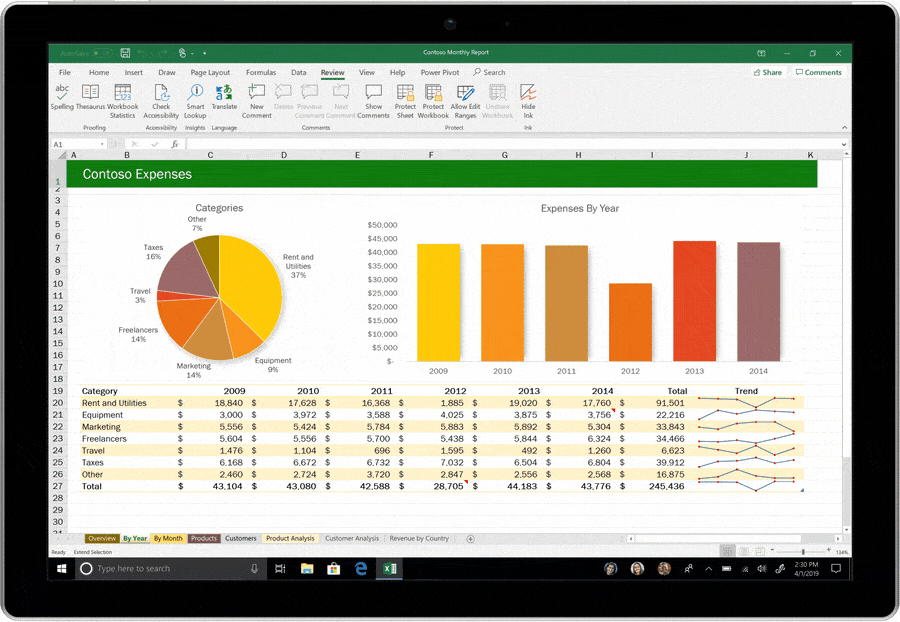Switch to the Formulas ribbon tab
This screenshot has height=622, width=900.
click(x=261, y=73)
